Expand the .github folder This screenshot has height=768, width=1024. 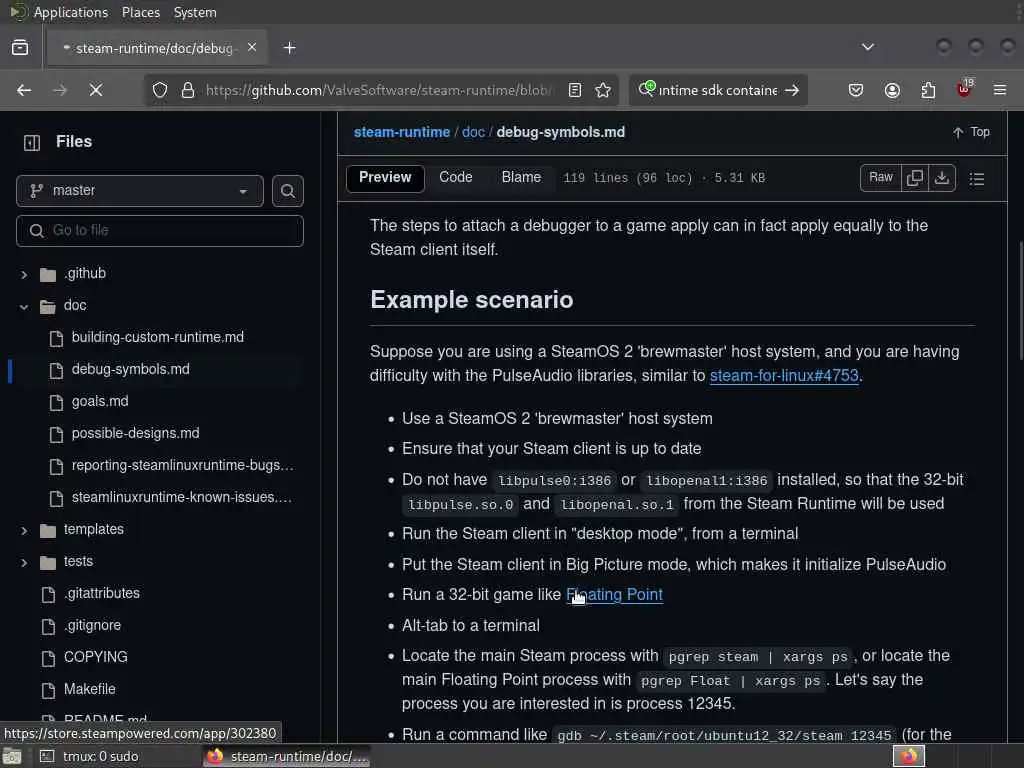click(x=24, y=274)
